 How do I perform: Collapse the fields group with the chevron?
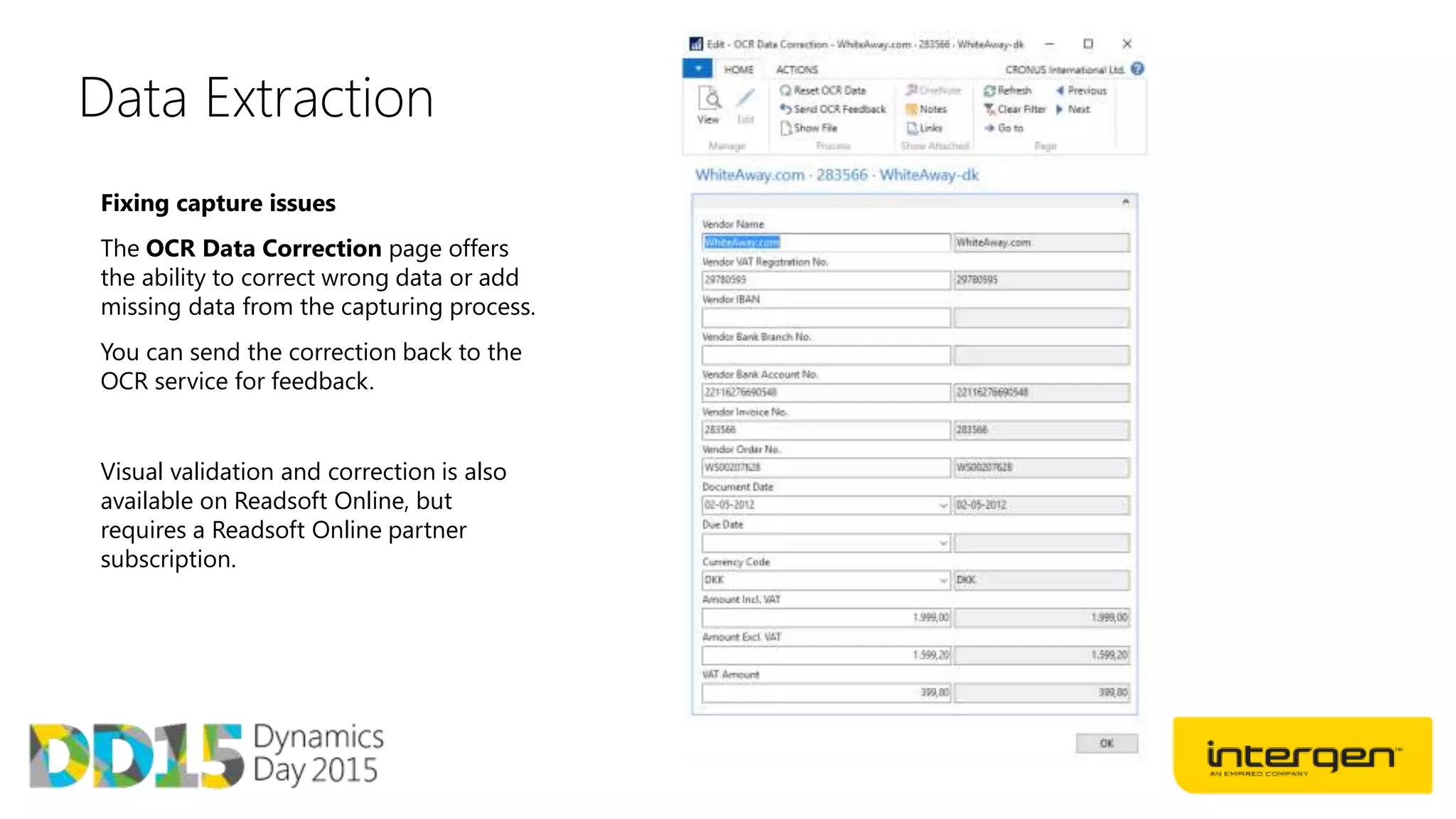pyautogui.click(x=1125, y=202)
